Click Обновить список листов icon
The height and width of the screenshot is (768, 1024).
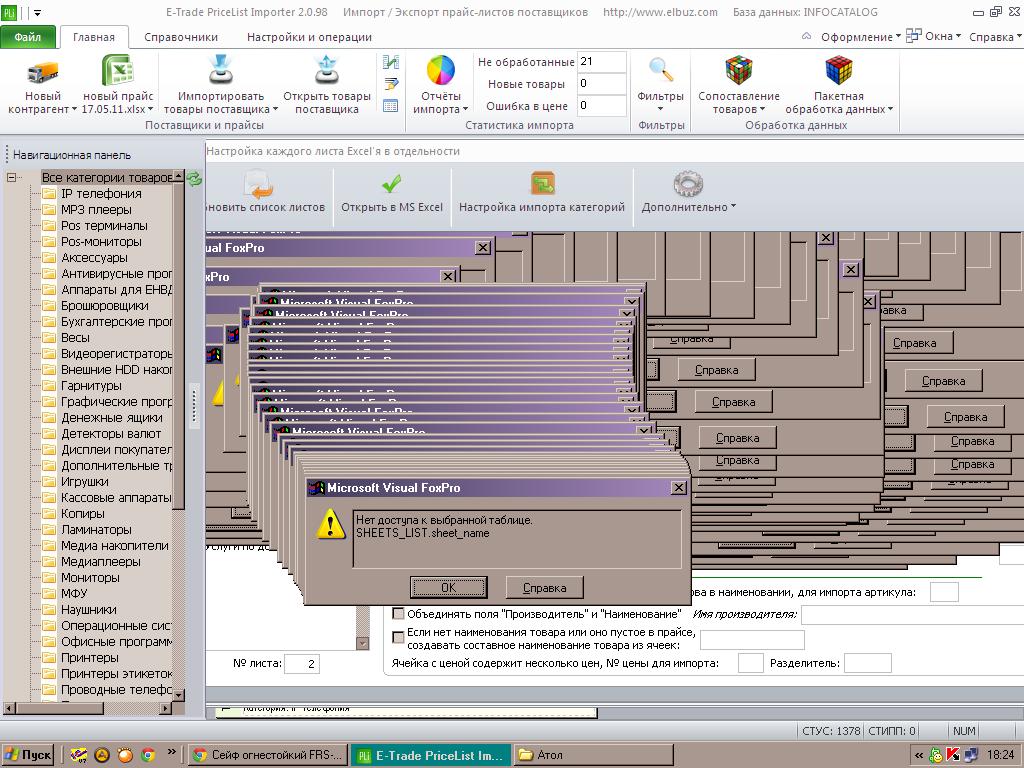[x=259, y=185]
